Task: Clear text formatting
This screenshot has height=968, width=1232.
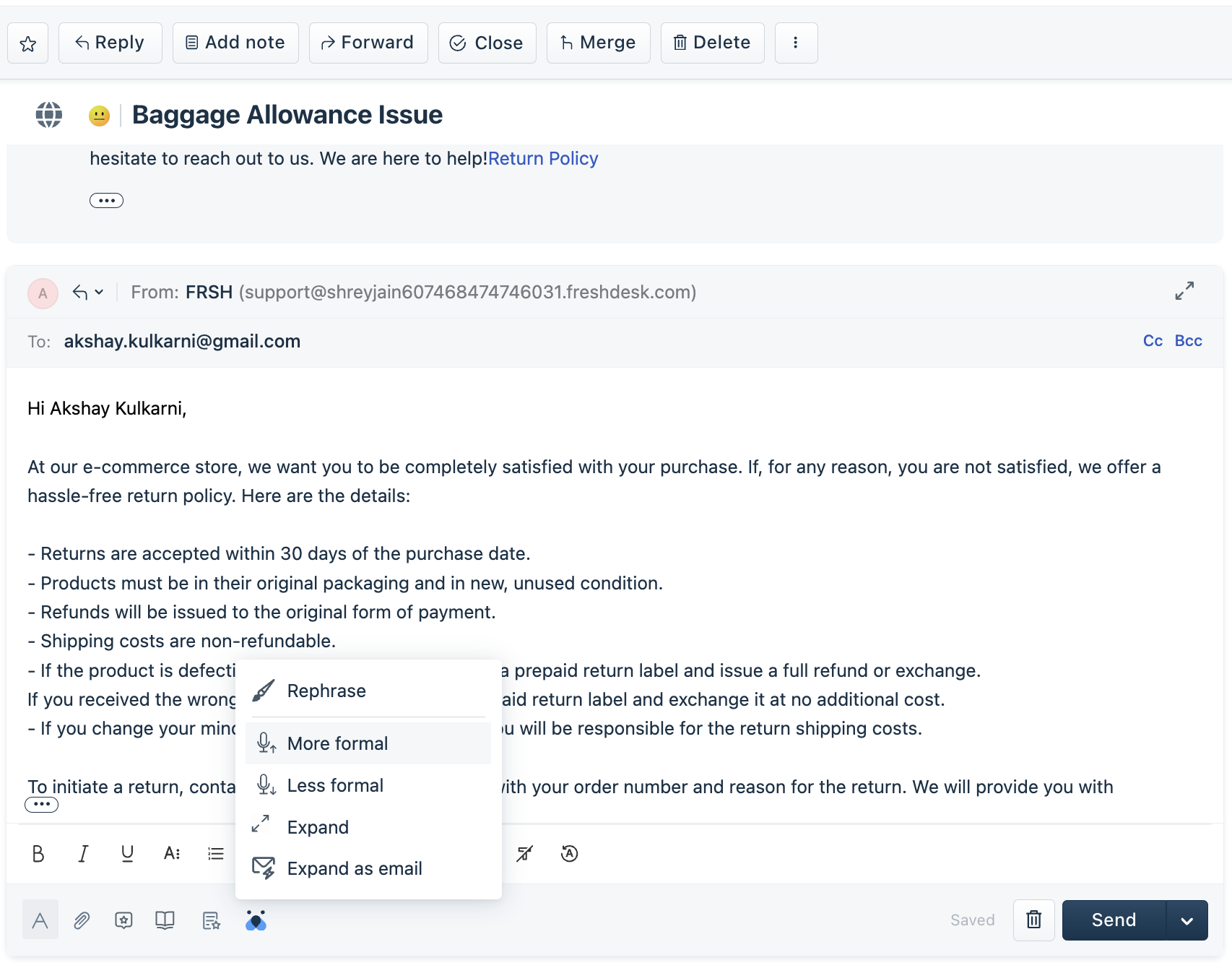Action: pyautogui.click(x=524, y=854)
